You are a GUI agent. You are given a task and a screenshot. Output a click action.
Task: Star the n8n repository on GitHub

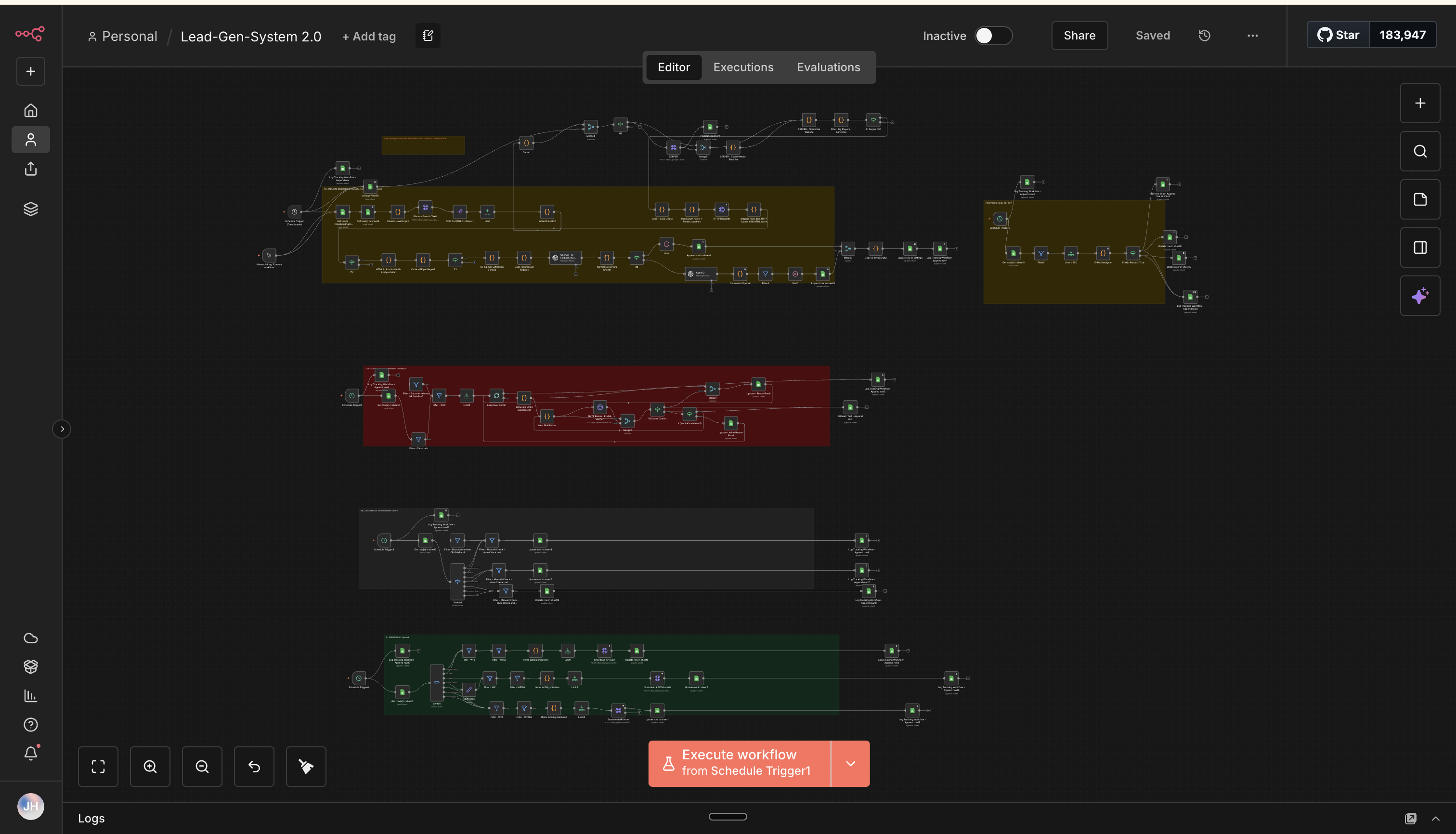coord(1339,34)
